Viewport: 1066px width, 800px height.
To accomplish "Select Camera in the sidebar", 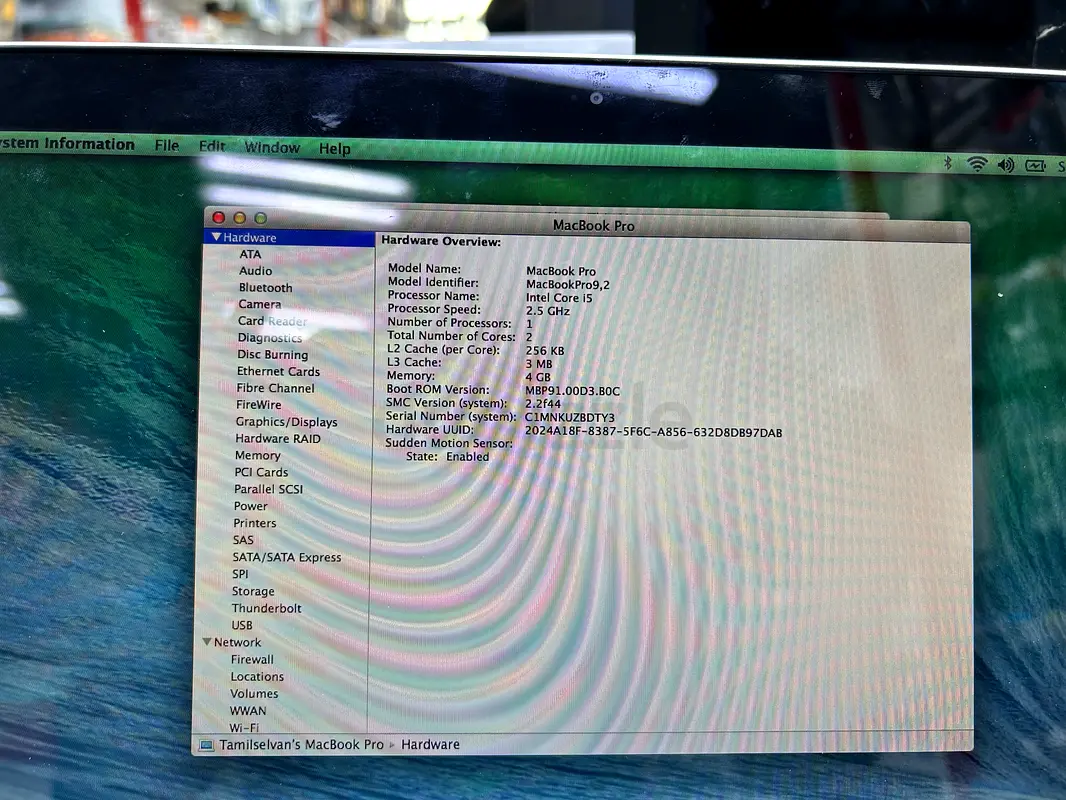I will pyautogui.click(x=259, y=305).
